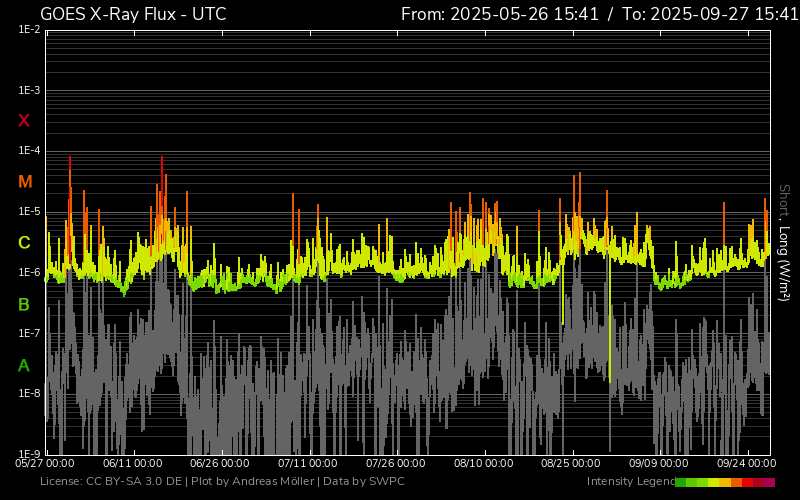Image resolution: width=800 pixels, height=500 pixels.
Task: Select the green B flare class label
Action: pos(24,304)
